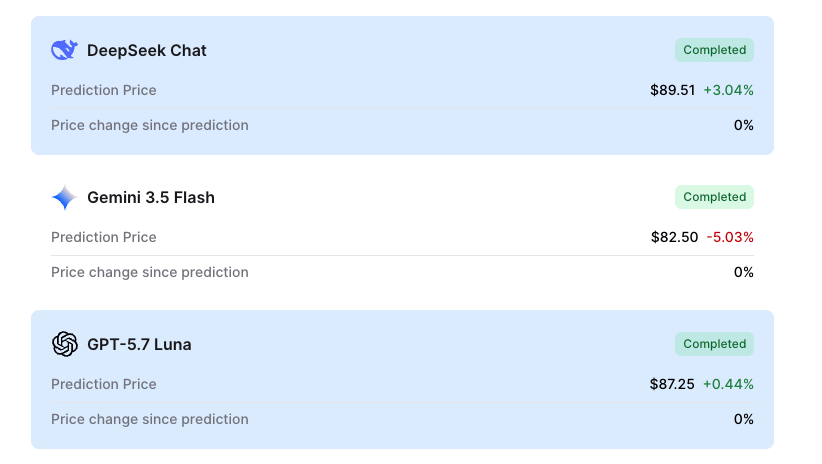Click DeepSeek Chat's 0% price change value
Image resolution: width=822 pixels, height=464 pixels.
[x=743, y=125]
